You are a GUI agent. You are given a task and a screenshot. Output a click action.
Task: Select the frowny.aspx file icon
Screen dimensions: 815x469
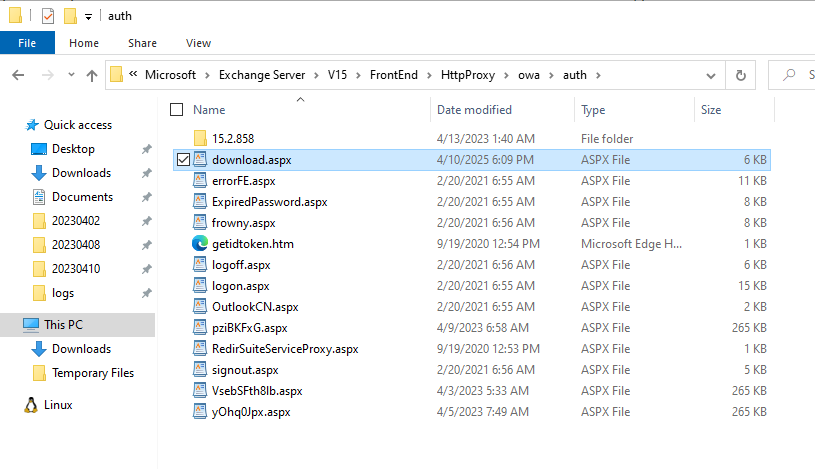pos(200,222)
